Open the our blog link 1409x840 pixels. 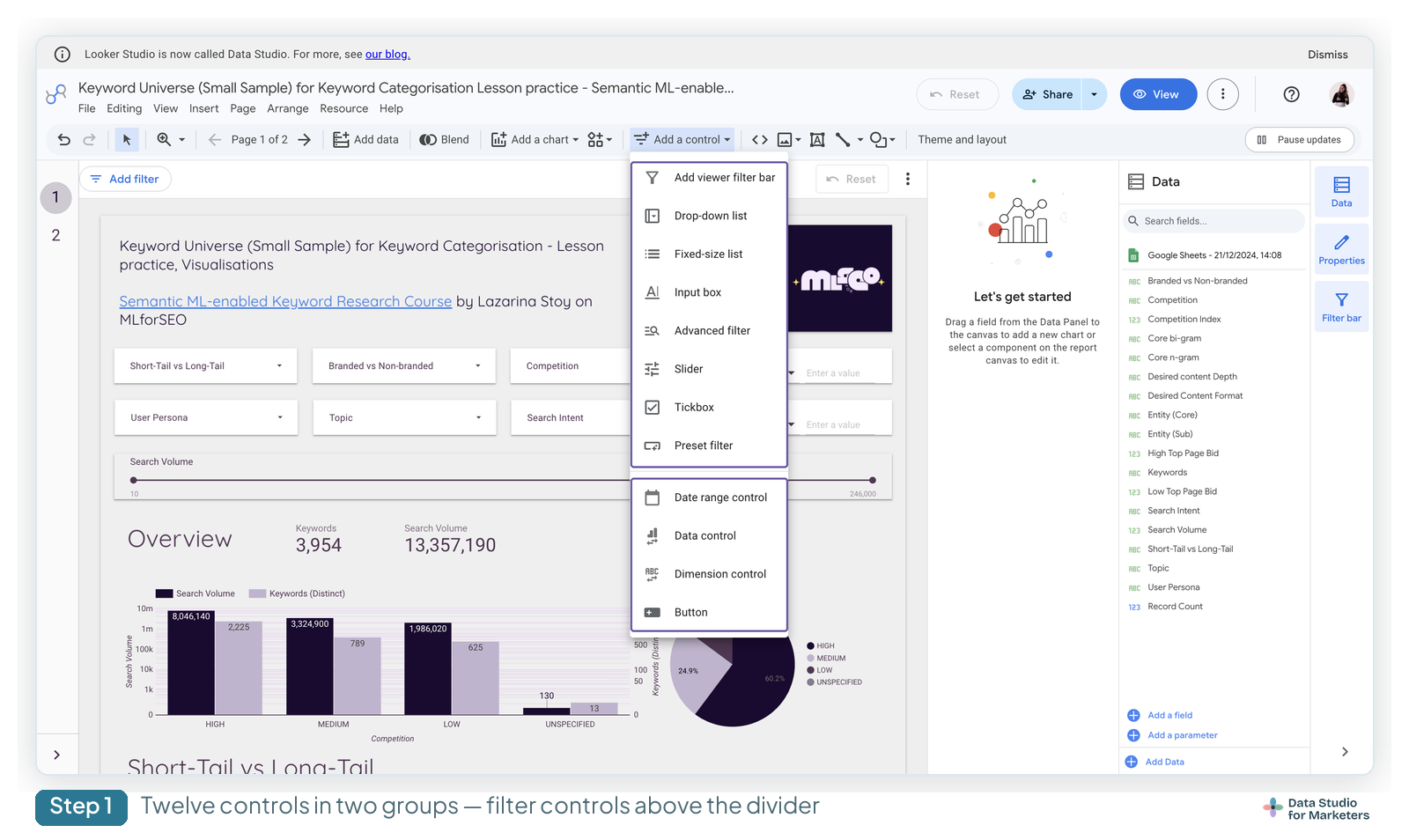tap(387, 54)
